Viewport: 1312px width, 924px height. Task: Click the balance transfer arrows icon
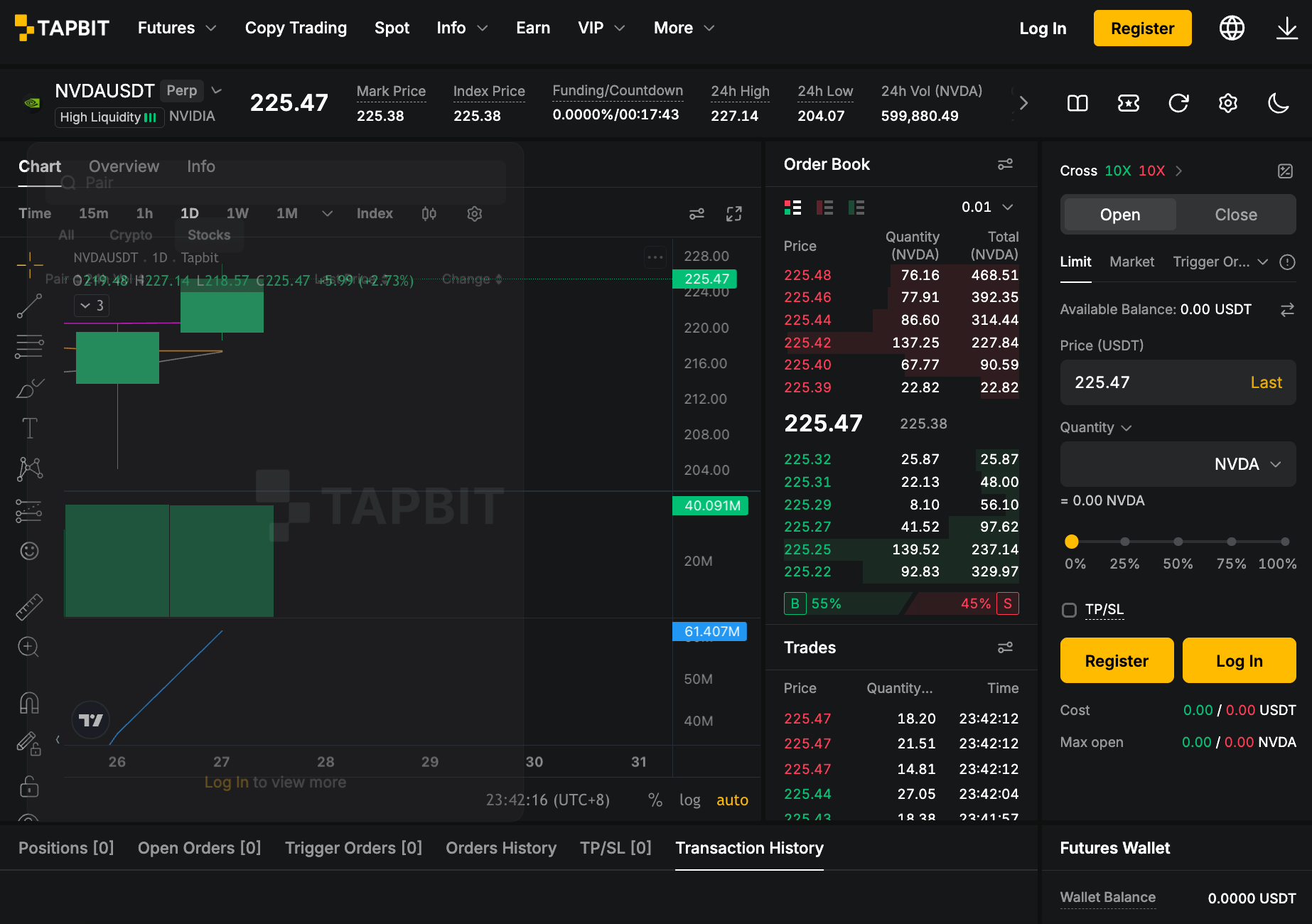pyautogui.click(x=1287, y=310)
